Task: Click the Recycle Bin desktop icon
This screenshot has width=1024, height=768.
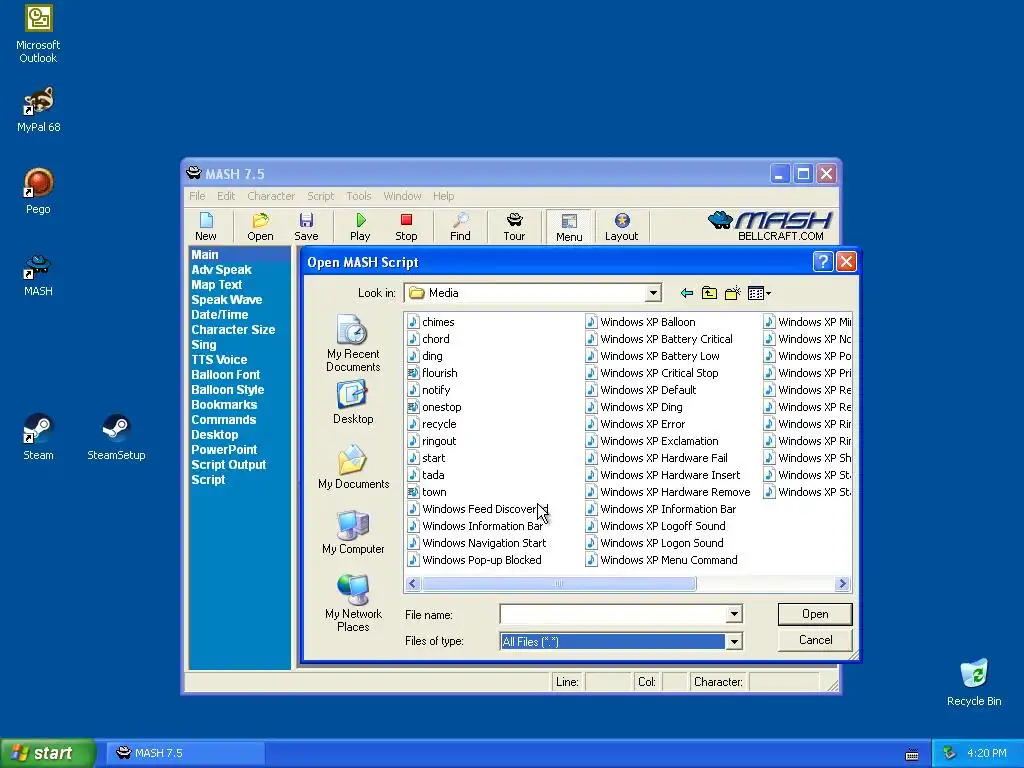Action: [x=974, y=683]
